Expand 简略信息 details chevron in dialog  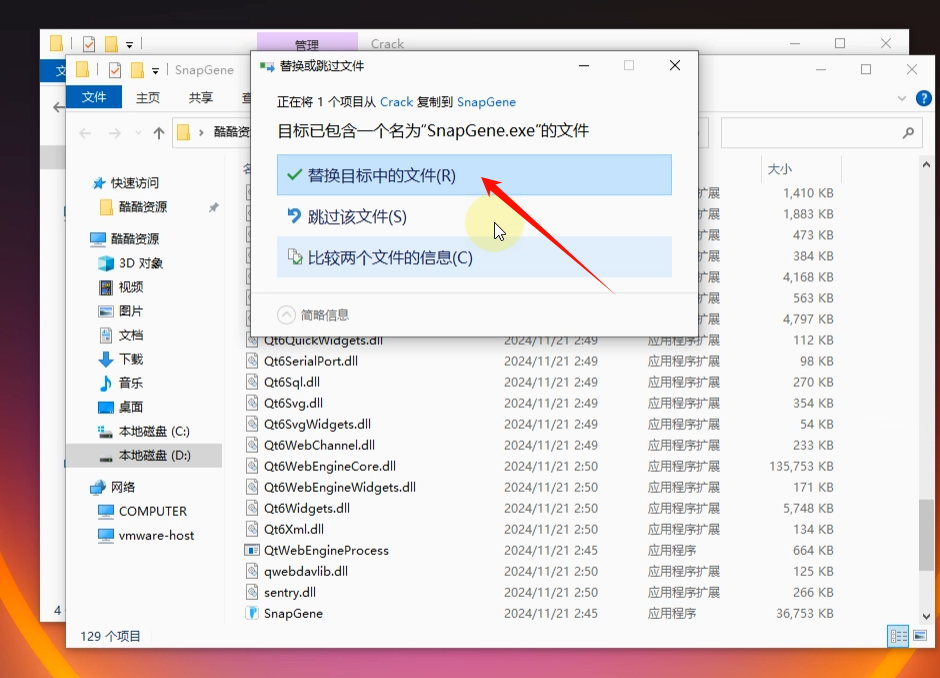click(x=287, y=314)
